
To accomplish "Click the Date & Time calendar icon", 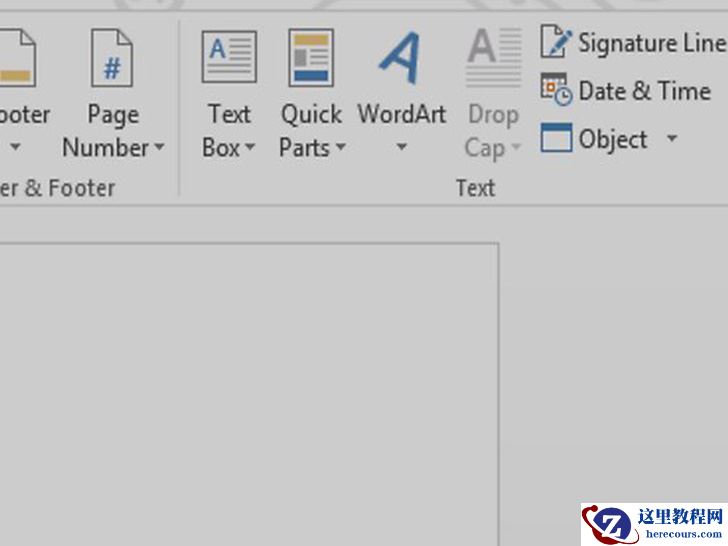I will pos(556,90).
